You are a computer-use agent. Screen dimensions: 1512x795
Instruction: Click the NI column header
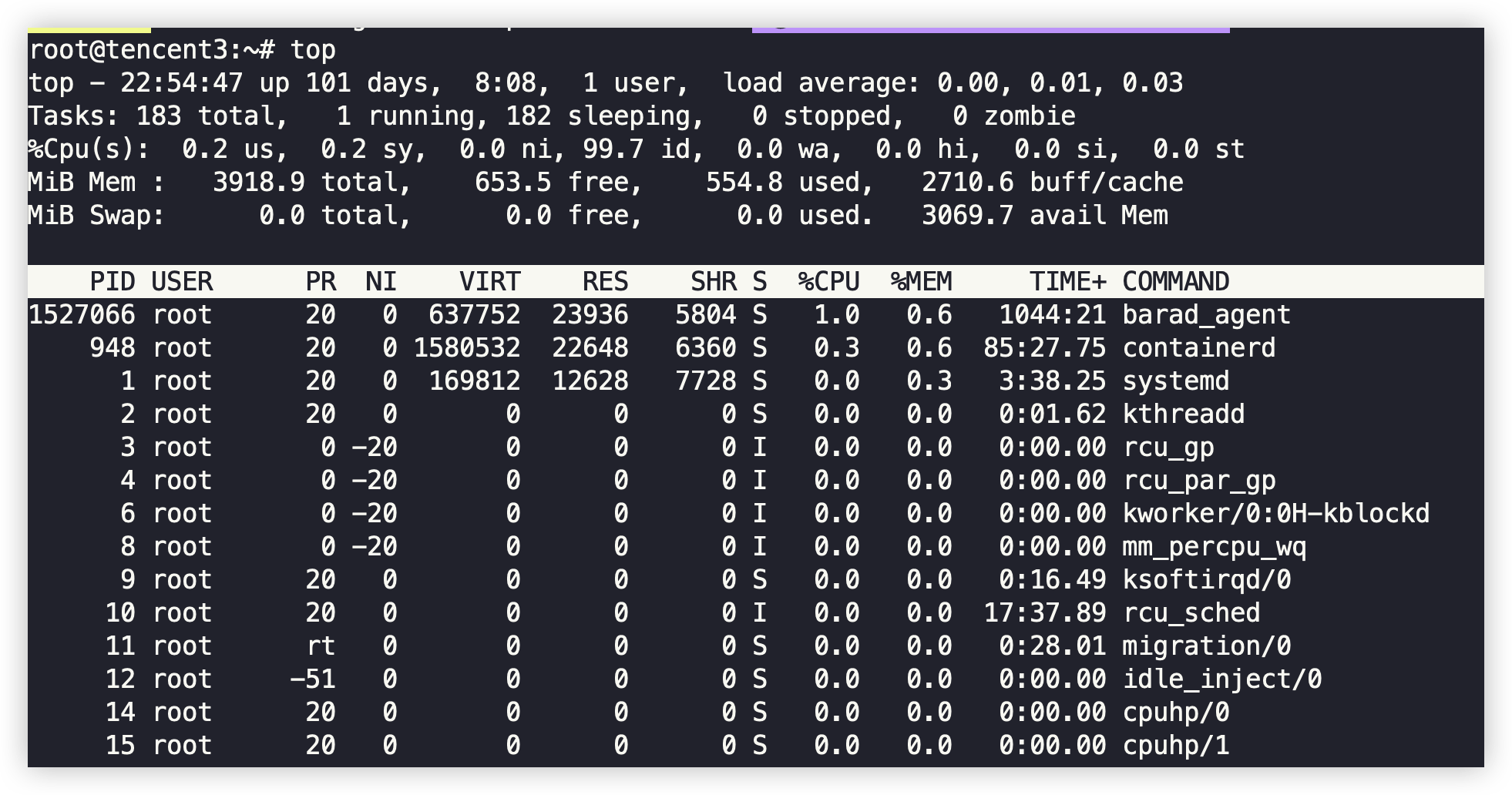[x=382, y=282]
